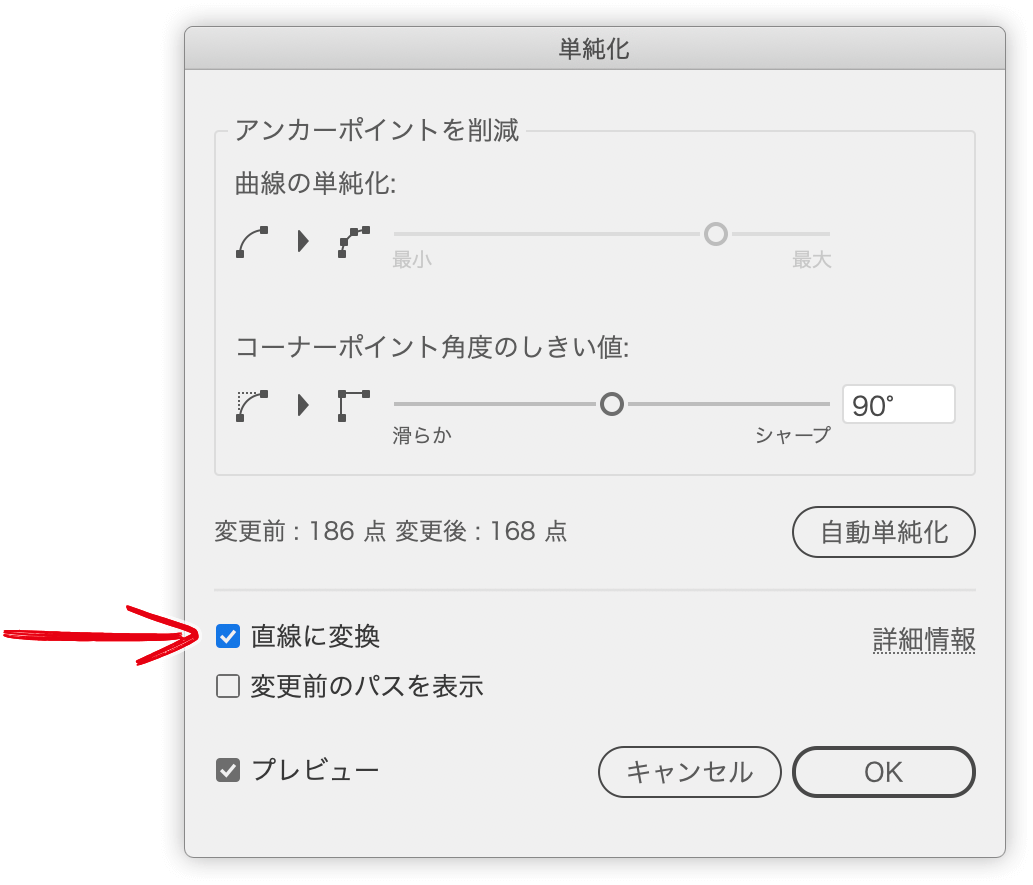Confirm the dialog with the OK button
The height and width of the screenshot is (885, 1033).
point(883,772)
